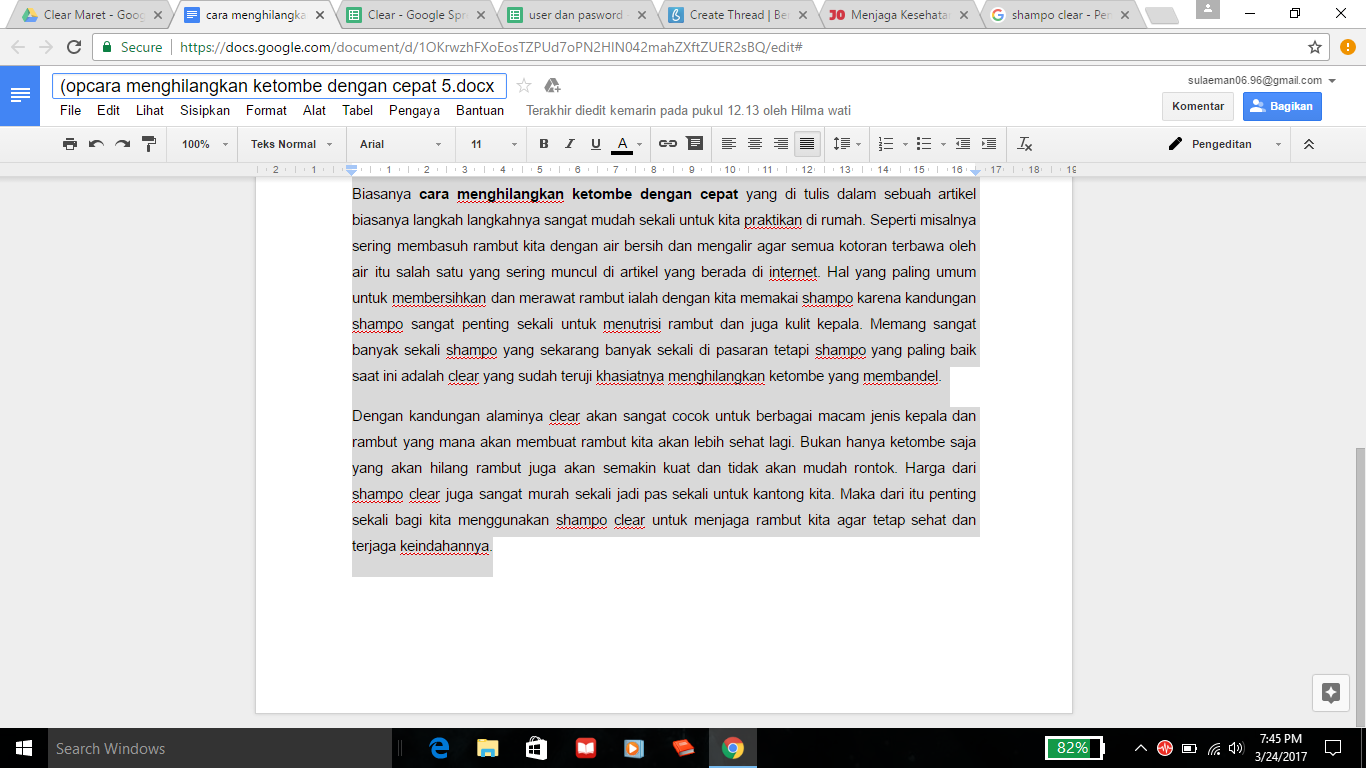Click the Windows Start button
Image resolution: width=1366 pixels, height=768 pixels.
24,748
